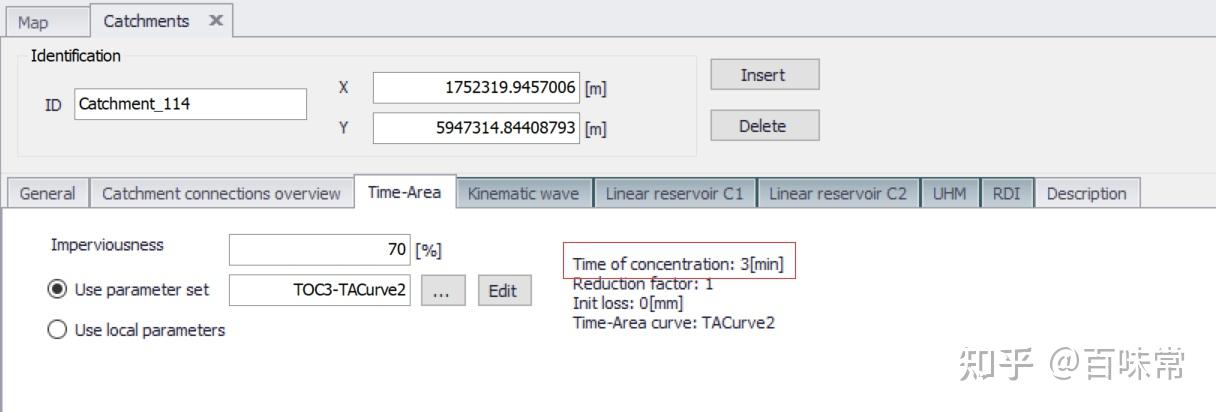
Task: Click the ID field containing Catchment_114
Action: click(190, 104)
